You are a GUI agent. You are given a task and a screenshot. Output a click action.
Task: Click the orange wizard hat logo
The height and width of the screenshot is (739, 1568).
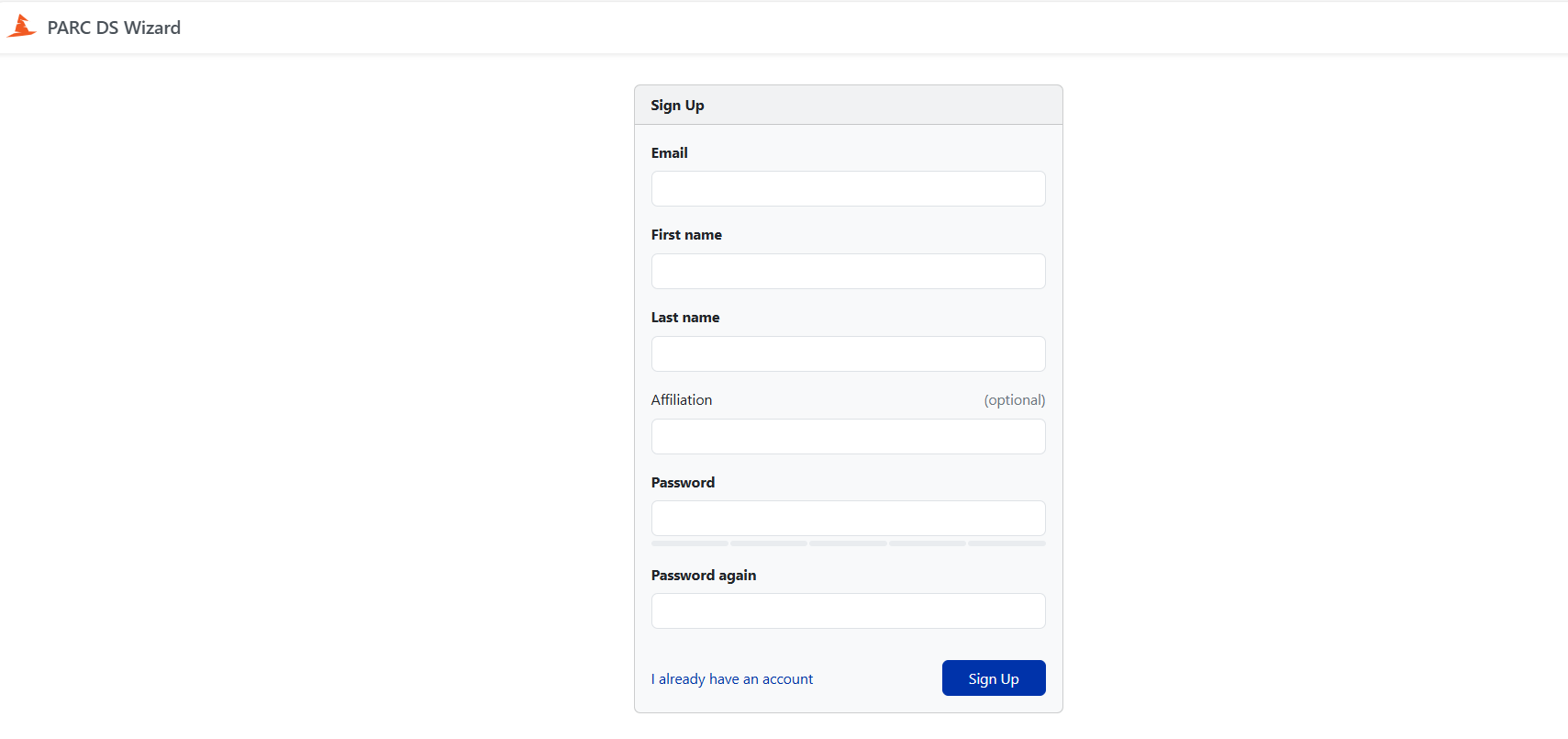click(21, 27)
